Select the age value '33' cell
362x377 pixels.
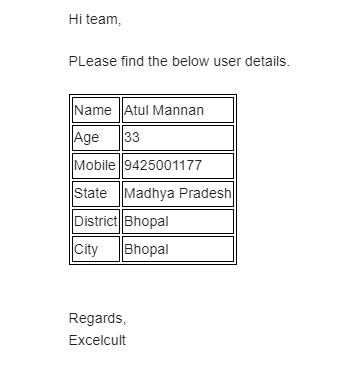pyautogui.click(x=178, y=138)
